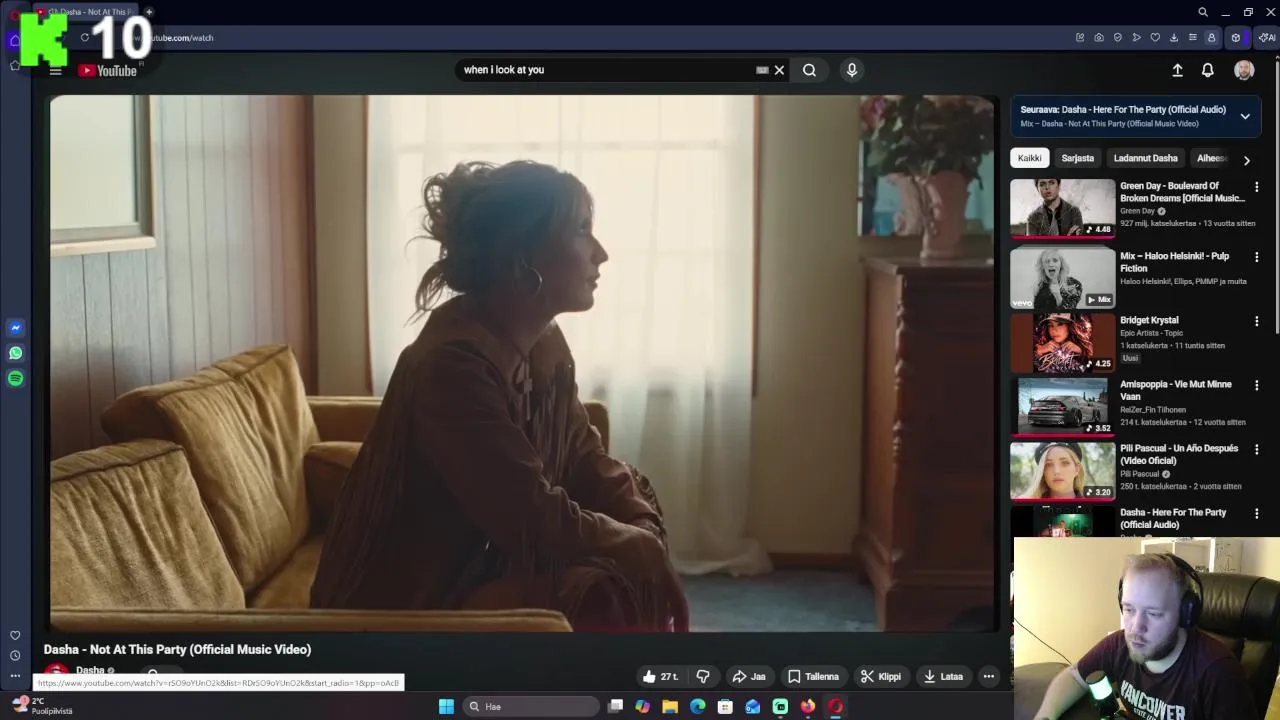Open the sidebar favorites heart icon
The image size is (1280, 720).
pos(15,635)
